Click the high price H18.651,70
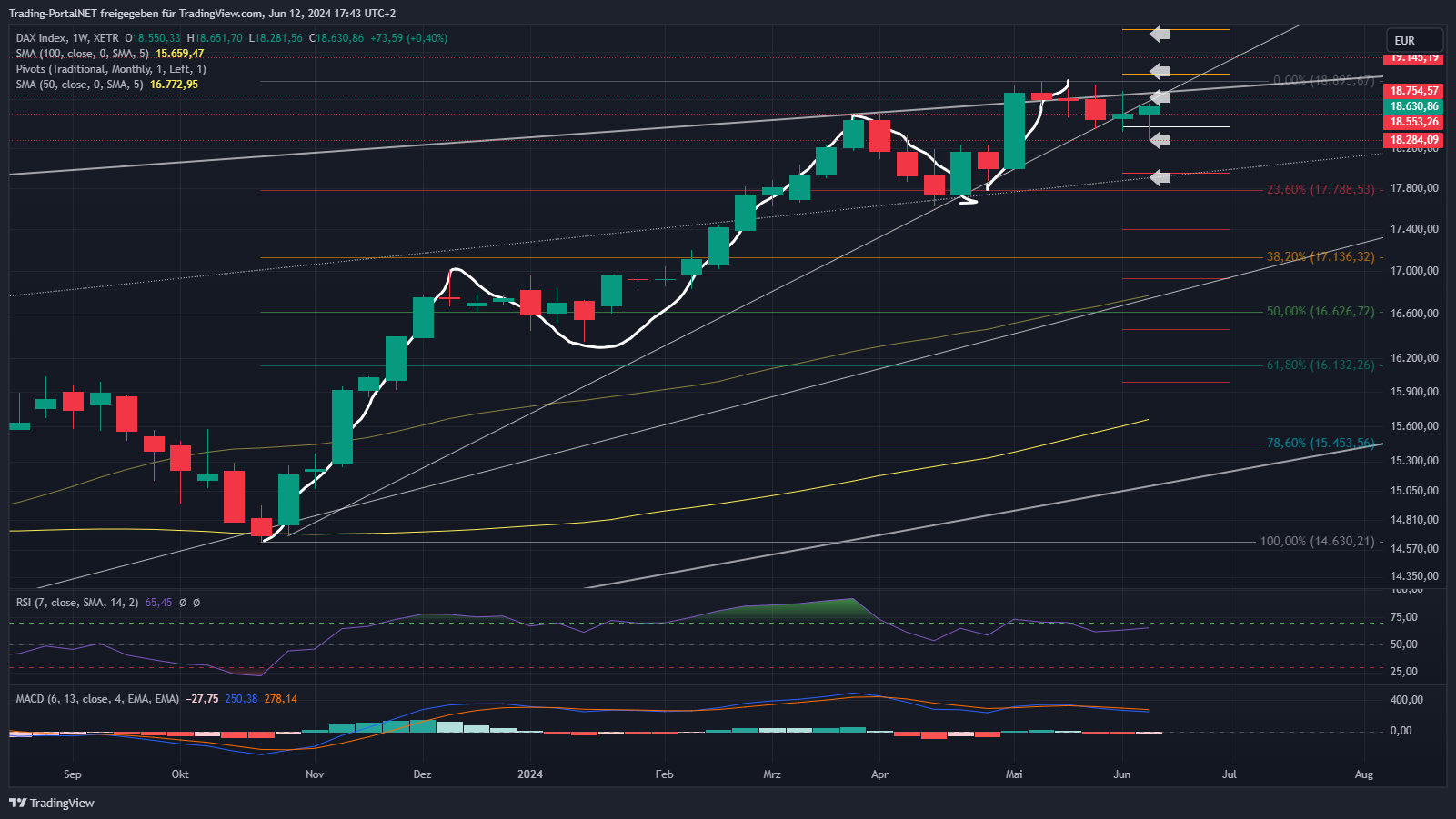 pos(215,38)
